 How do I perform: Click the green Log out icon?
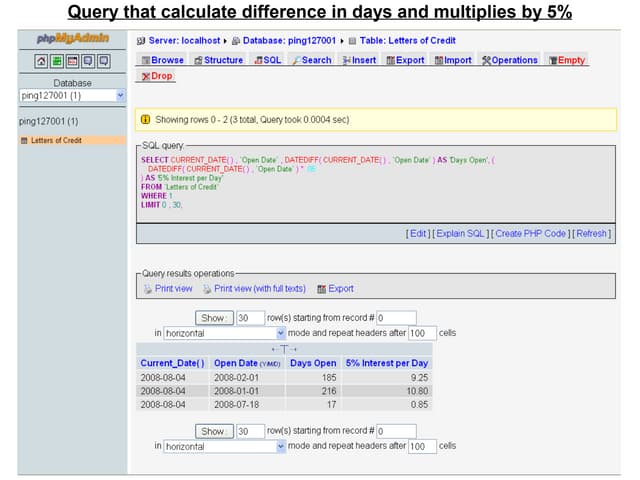click(58, 62)
